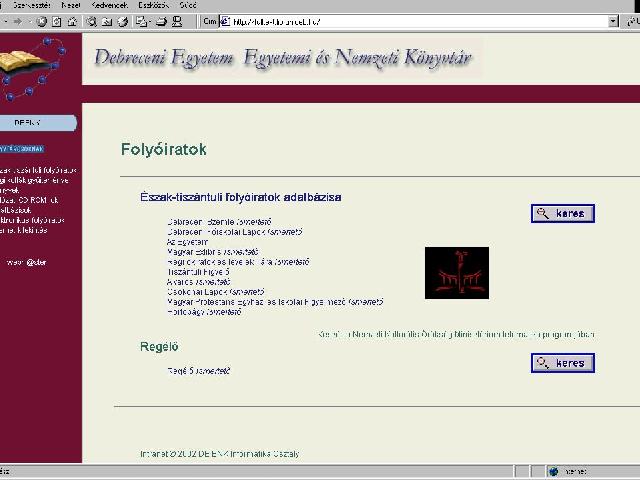Click the open book logo image
Viewport: 640px width, 480px height.
tap(22, 62)
